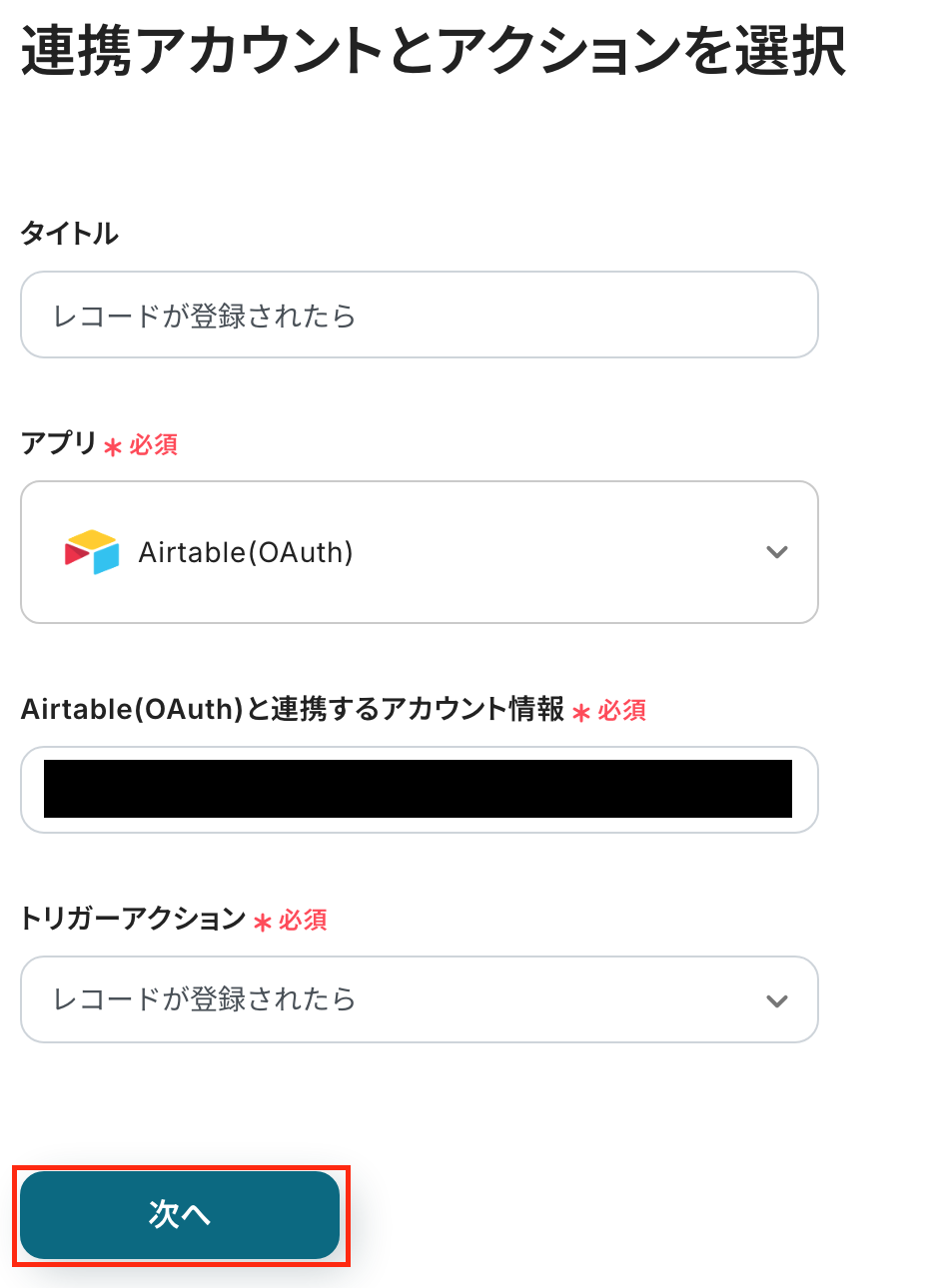Expand the アプリ dropdown chevron
This screenshot has width=937, height=1288.
tap(776, 552)
